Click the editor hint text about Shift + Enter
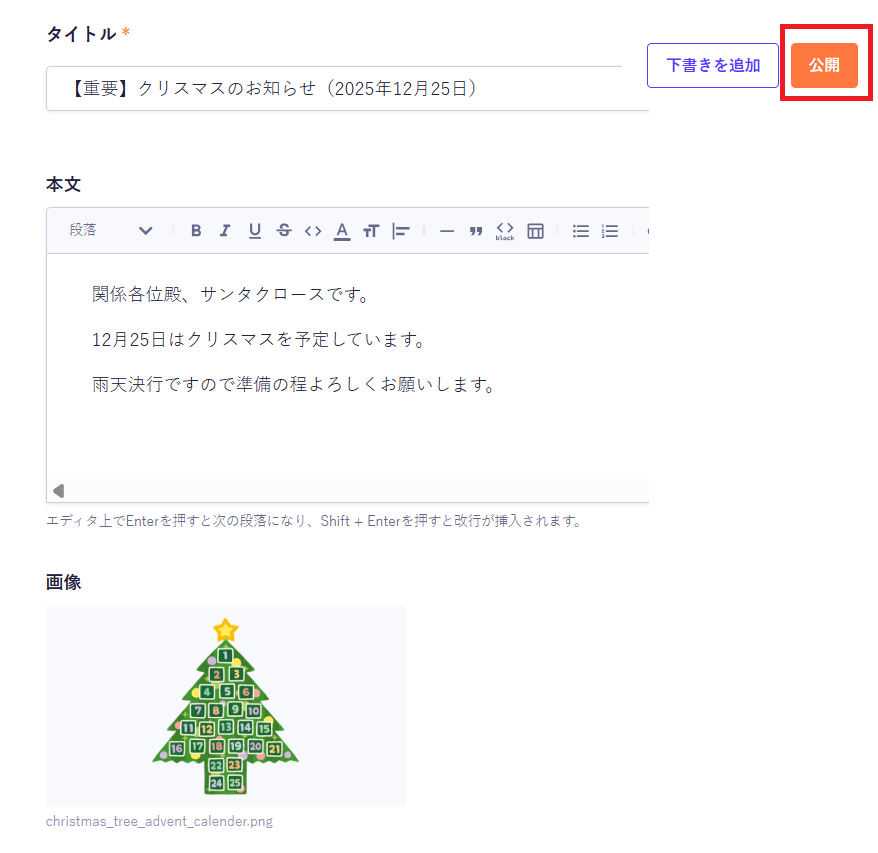 coord(314,521)
